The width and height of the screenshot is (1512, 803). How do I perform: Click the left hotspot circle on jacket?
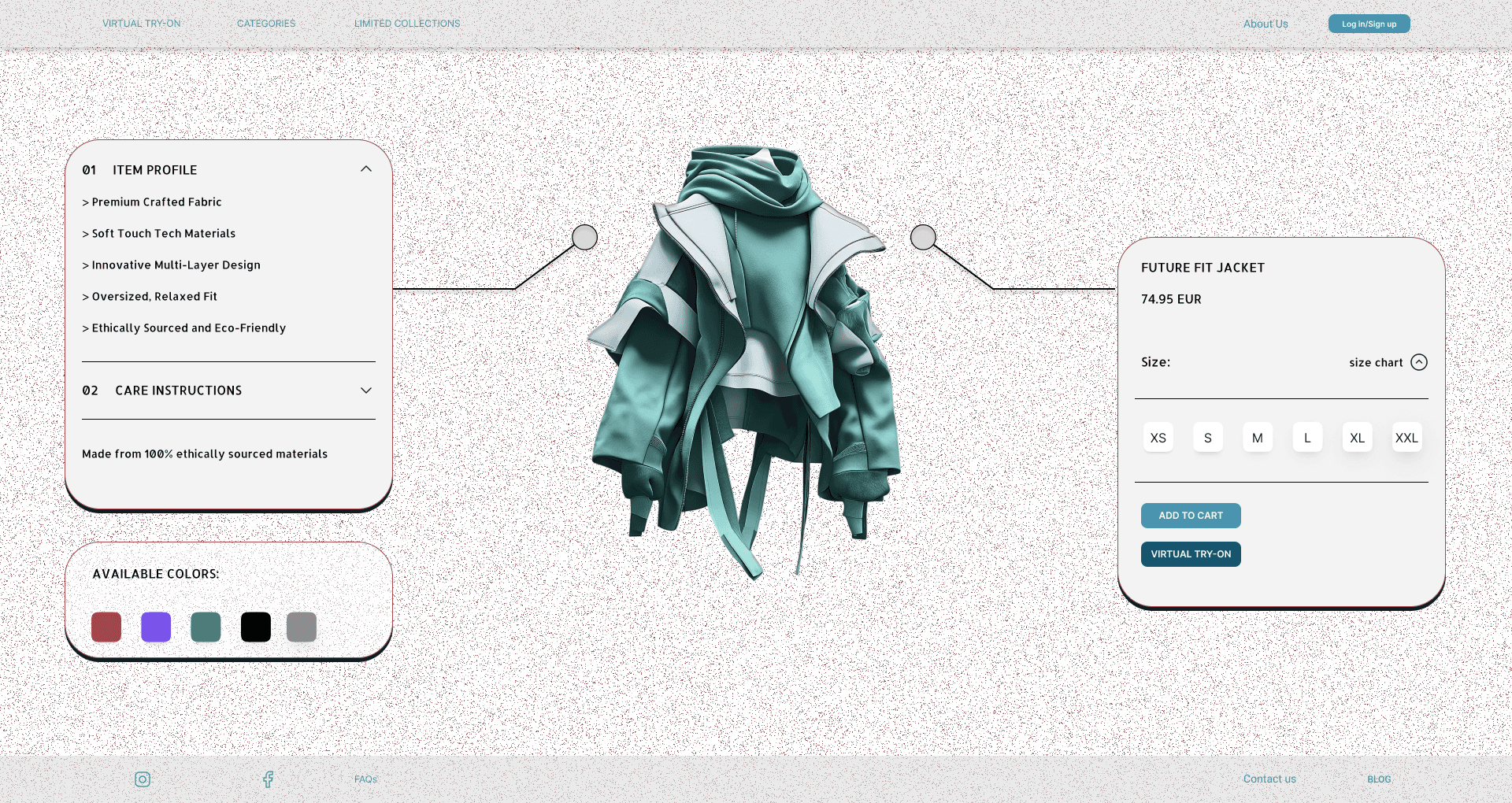pos(584,237)
